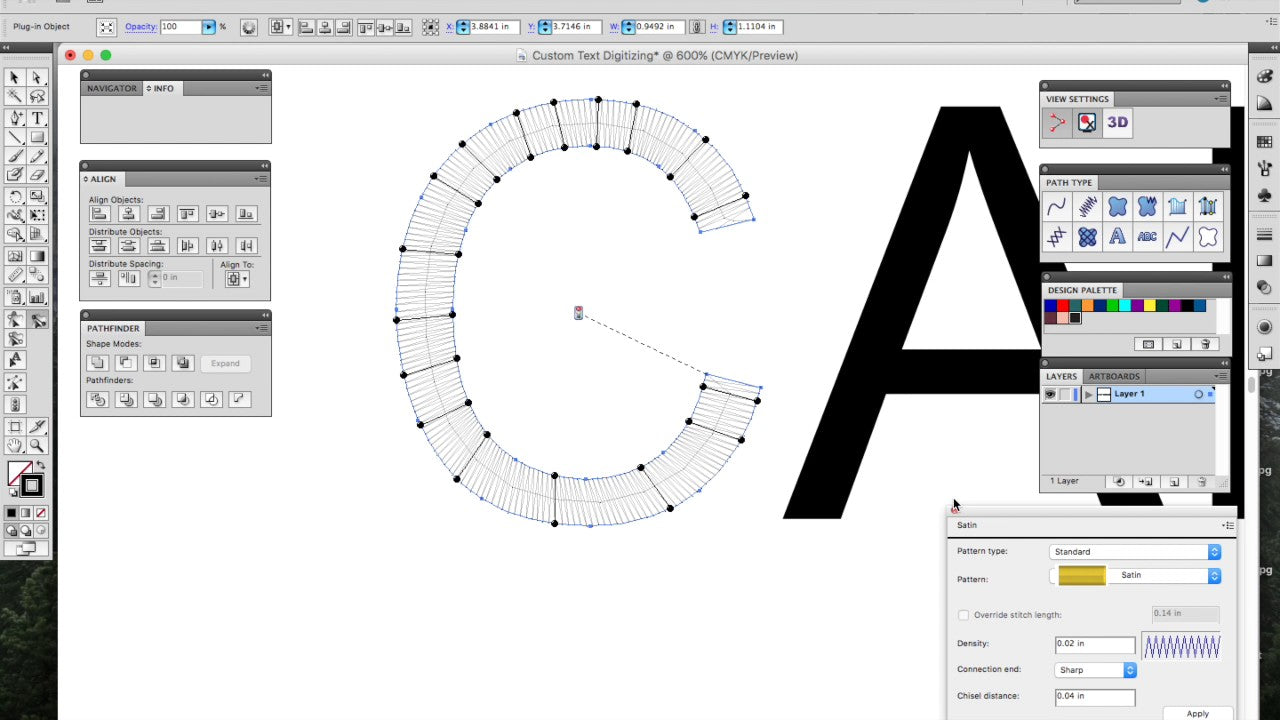Hide Layer 1 with its visibility eye
The image size is (1280, 720).
coord(1050,394)
